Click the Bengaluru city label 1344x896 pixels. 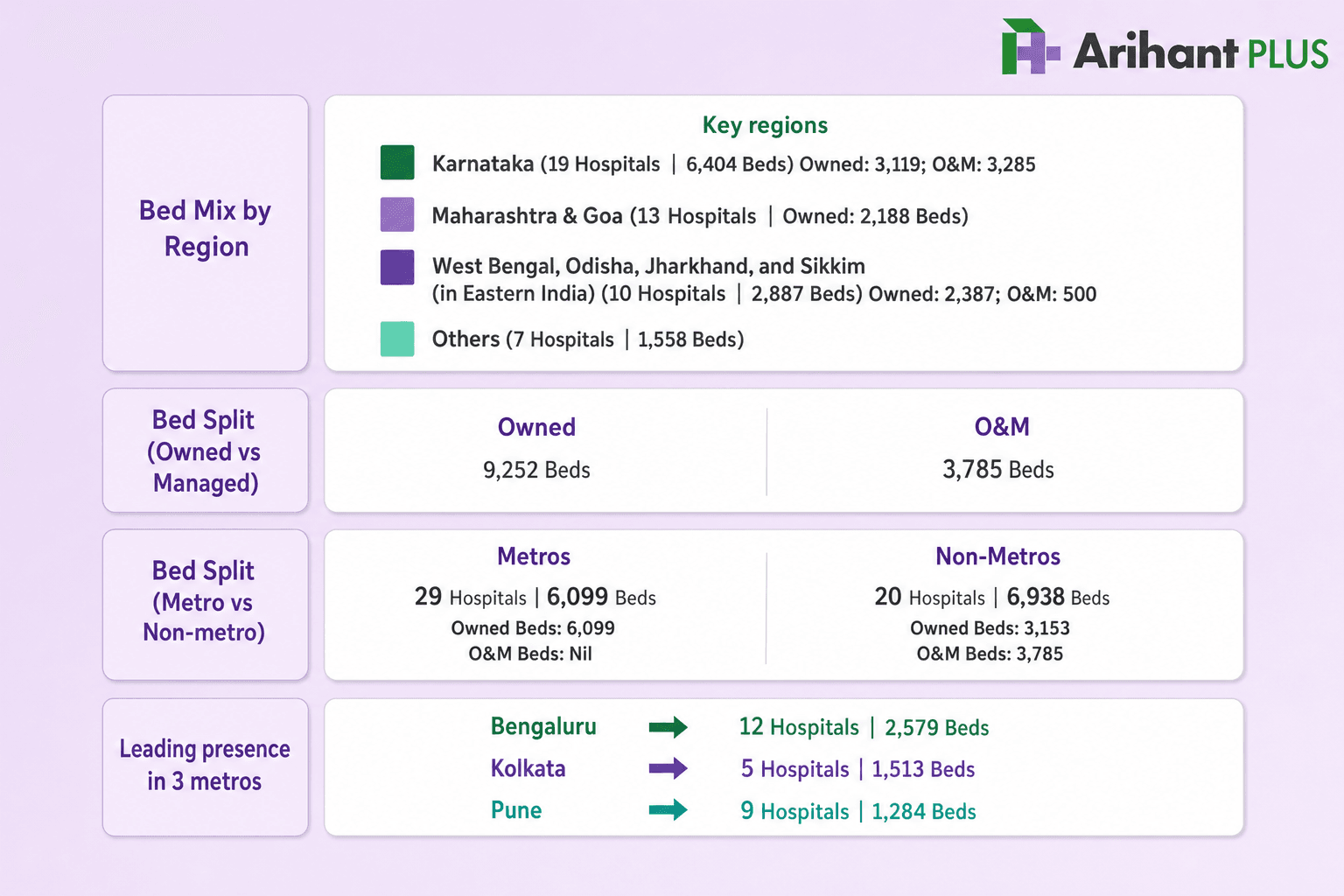543,727
